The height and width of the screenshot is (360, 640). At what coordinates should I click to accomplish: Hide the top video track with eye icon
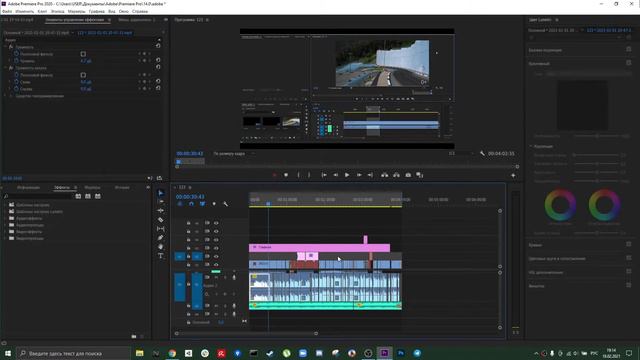tap(216, 223)
